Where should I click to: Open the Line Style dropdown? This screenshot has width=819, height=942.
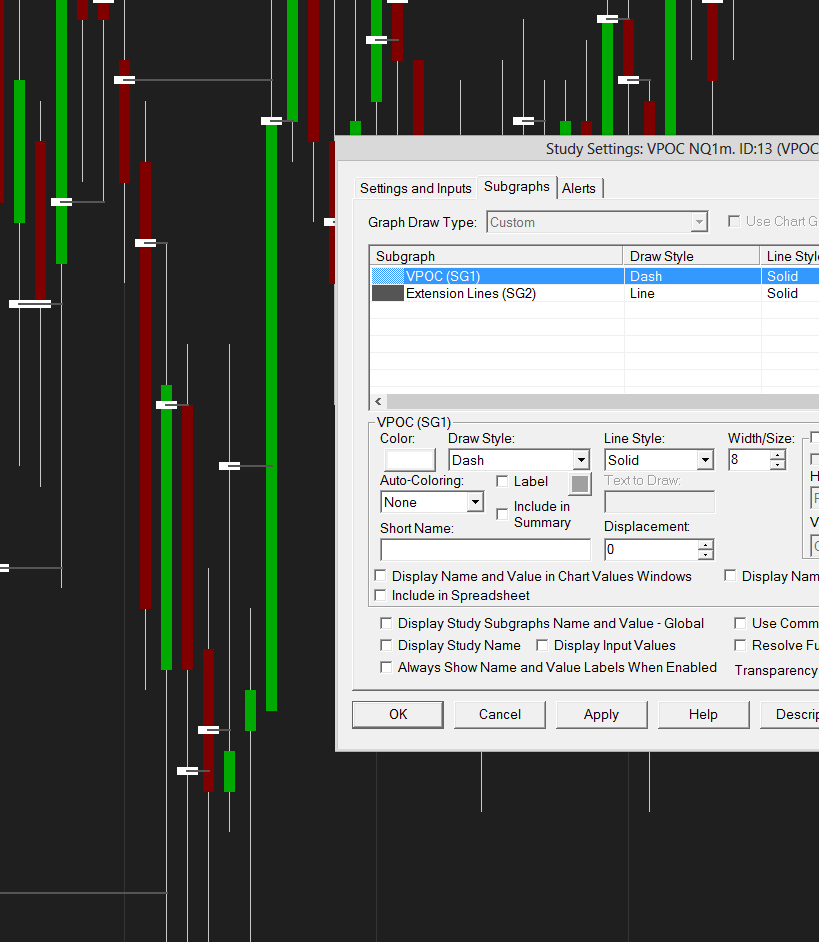tap(705, 460)
